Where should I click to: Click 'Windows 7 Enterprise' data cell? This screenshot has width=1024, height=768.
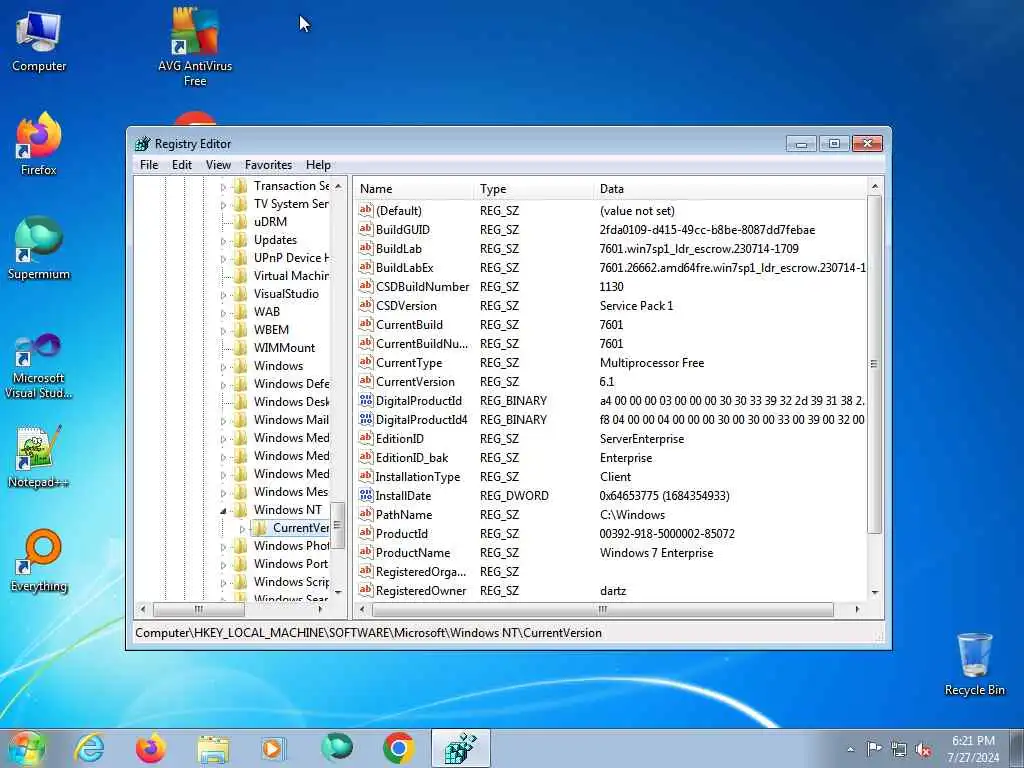click(656, 552)
